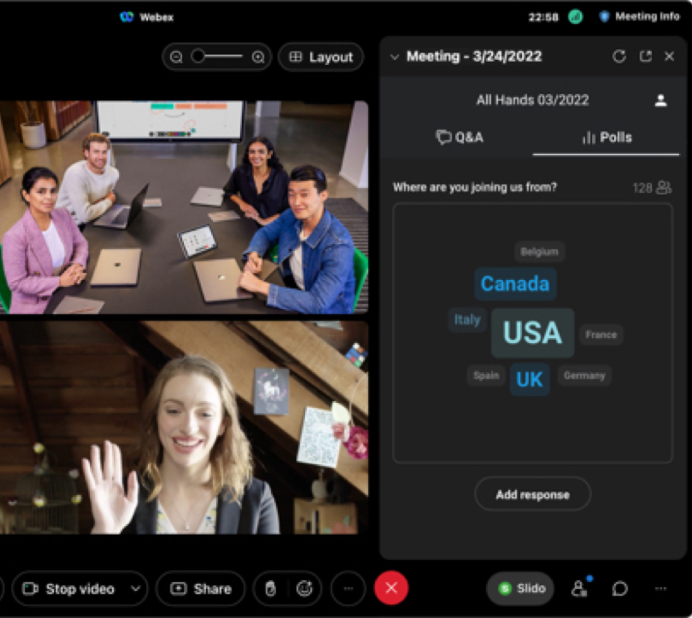Open the Slido profile icon
Image resolution: width=692 pixels, height=618 pixels.
[660, 100]
